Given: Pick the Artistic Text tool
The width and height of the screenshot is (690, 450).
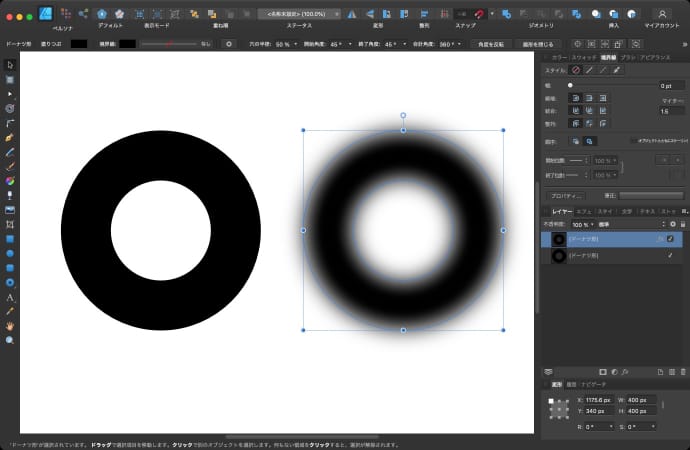Looking at the screenshot, I should pos(10,297).
